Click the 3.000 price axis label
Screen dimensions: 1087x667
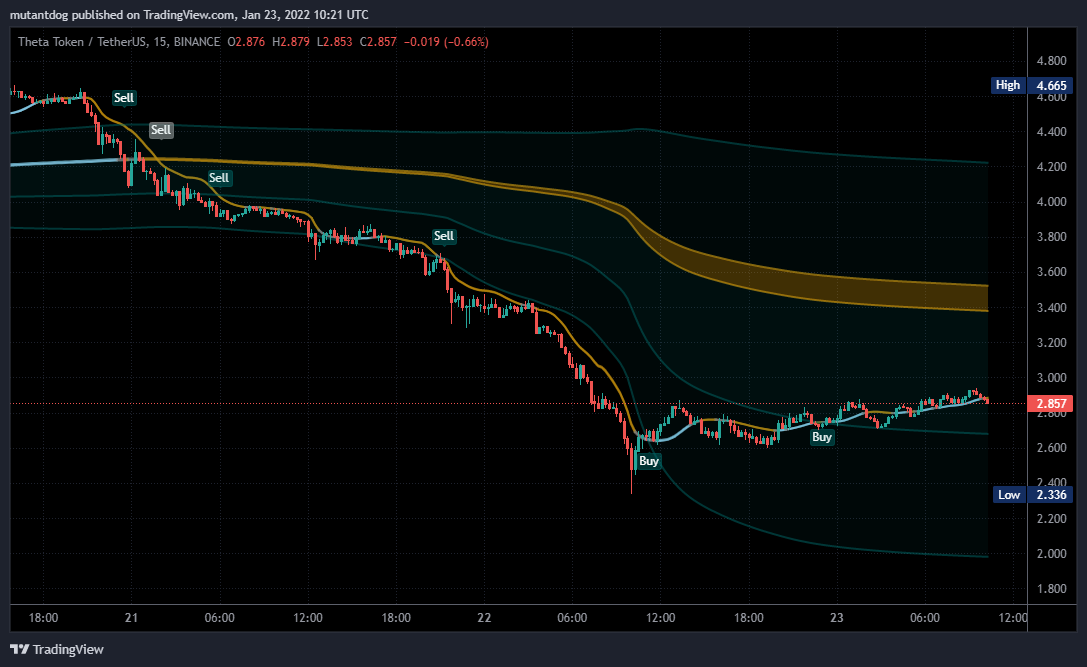1051,378
